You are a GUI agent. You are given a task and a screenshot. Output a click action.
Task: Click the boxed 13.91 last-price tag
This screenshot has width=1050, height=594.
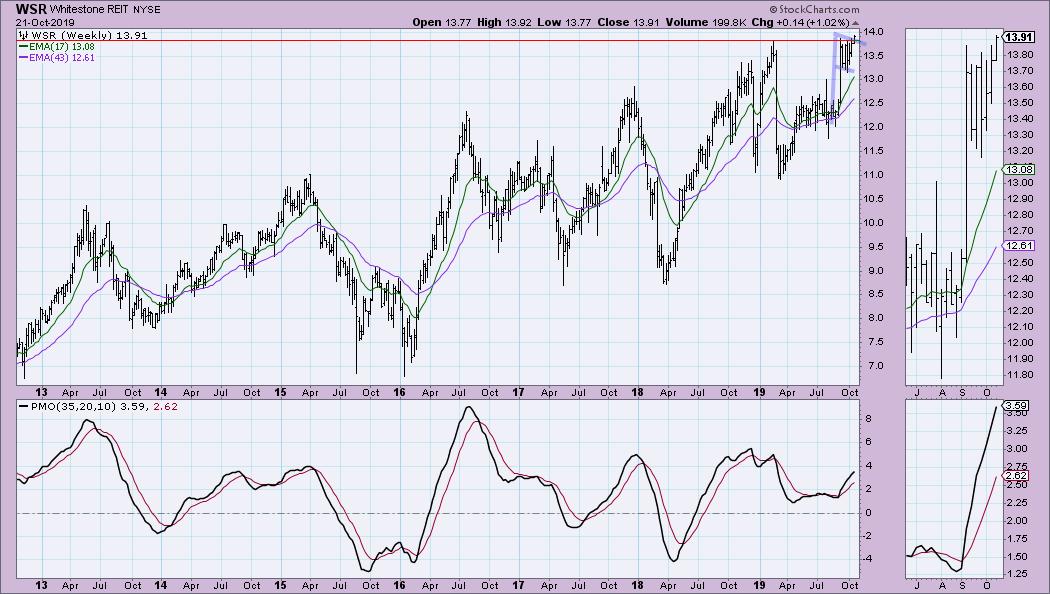tap(1018, 38)
